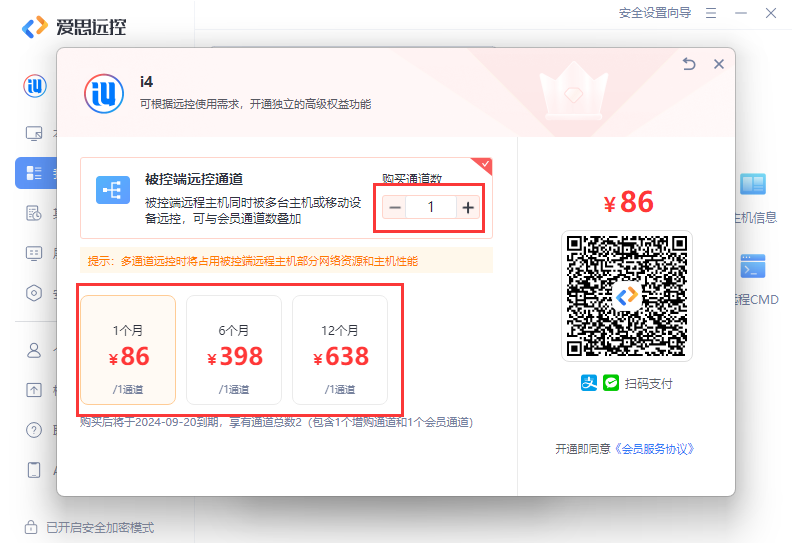
Task: Click the payment QR code
Action: point(626,296)
